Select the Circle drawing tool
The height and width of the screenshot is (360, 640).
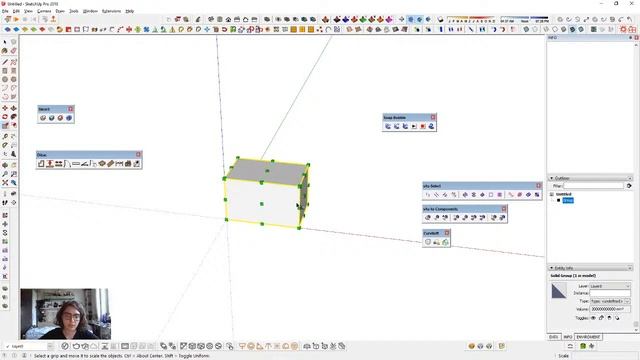(5, 79)
